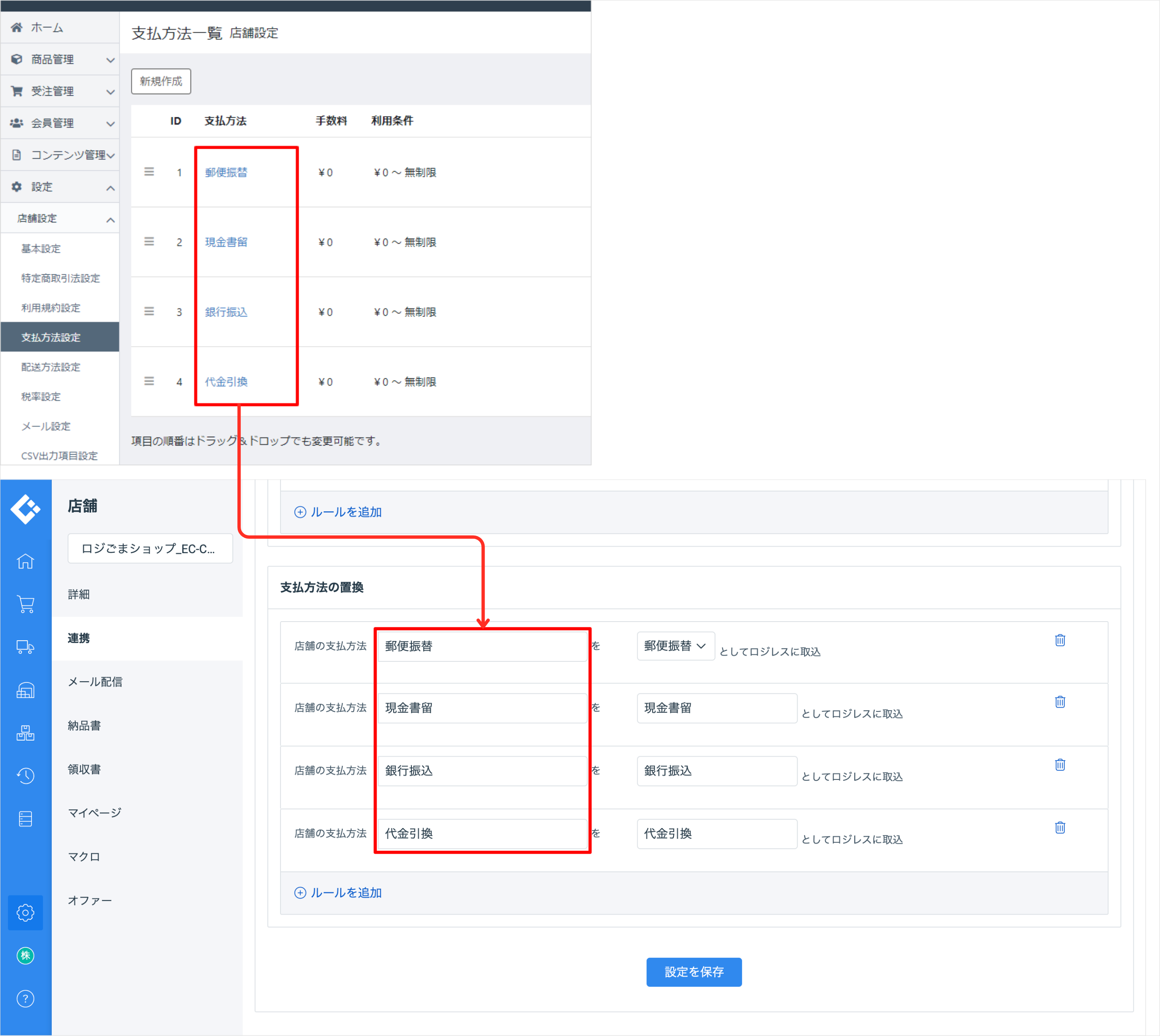Open the メール配信 store section
Viewport: 1160px width, 1036px height.
pos(95,681)
